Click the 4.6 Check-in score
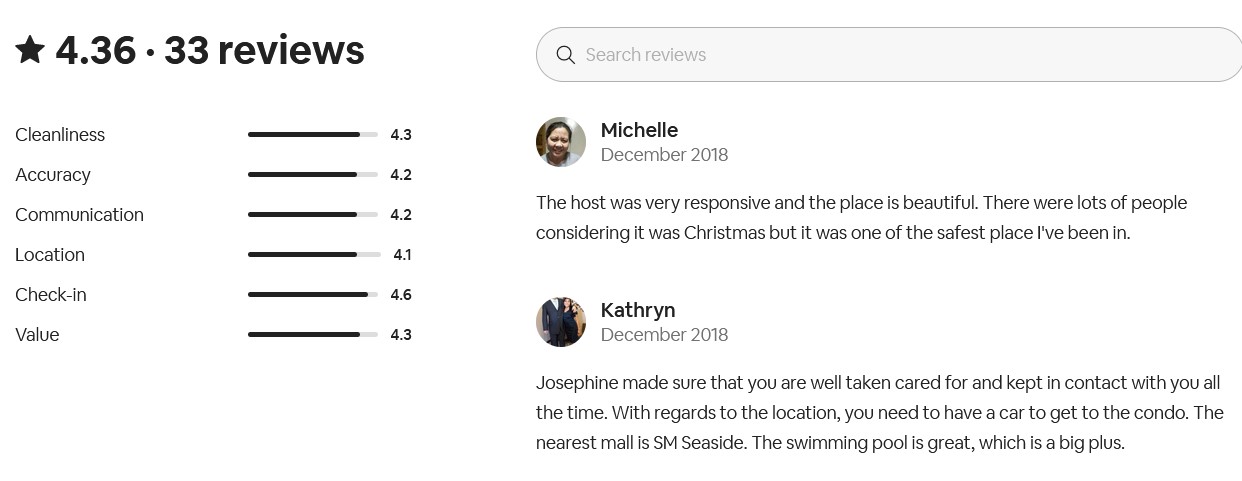This screenshot has width=1242, height=481. click(401, 295)
